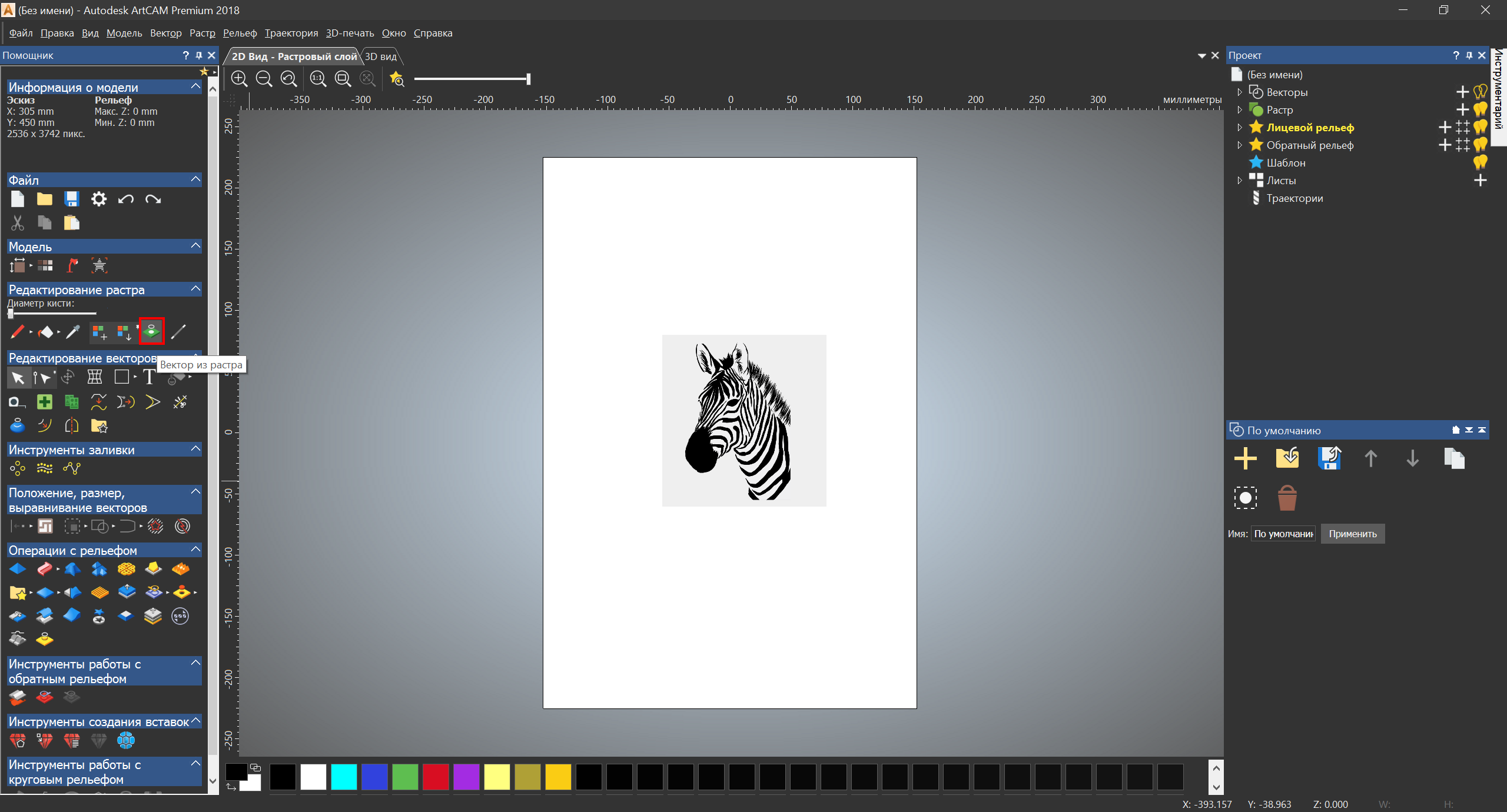The image size is (1507, 812).
Task: Switch to the 3D вид tab
Action: [381, 56]
